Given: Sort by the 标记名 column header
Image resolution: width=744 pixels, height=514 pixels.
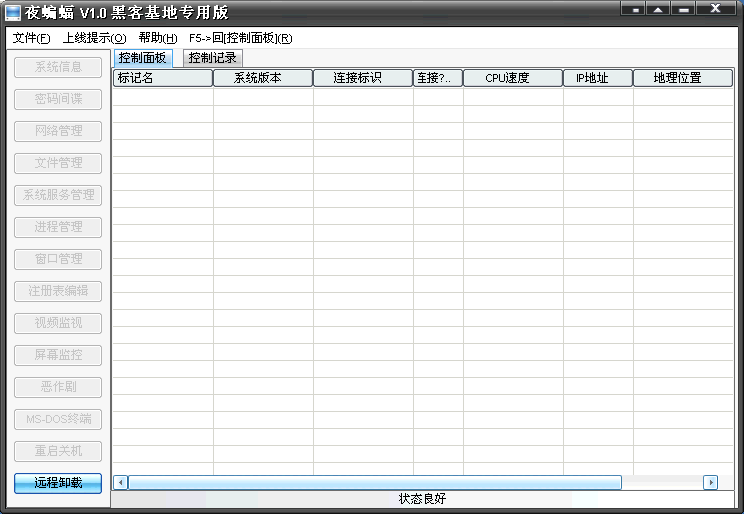Looking at the screenshot, I should 162,78.
